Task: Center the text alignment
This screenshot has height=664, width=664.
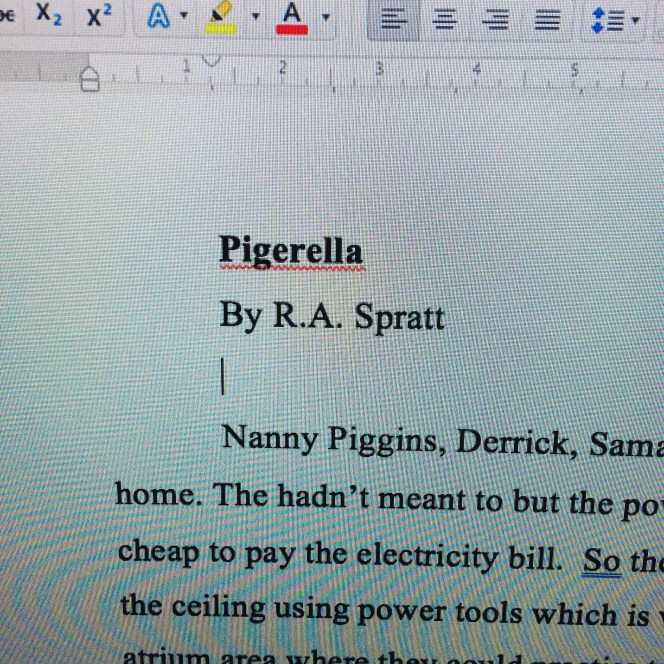Action: pos(444,20)
